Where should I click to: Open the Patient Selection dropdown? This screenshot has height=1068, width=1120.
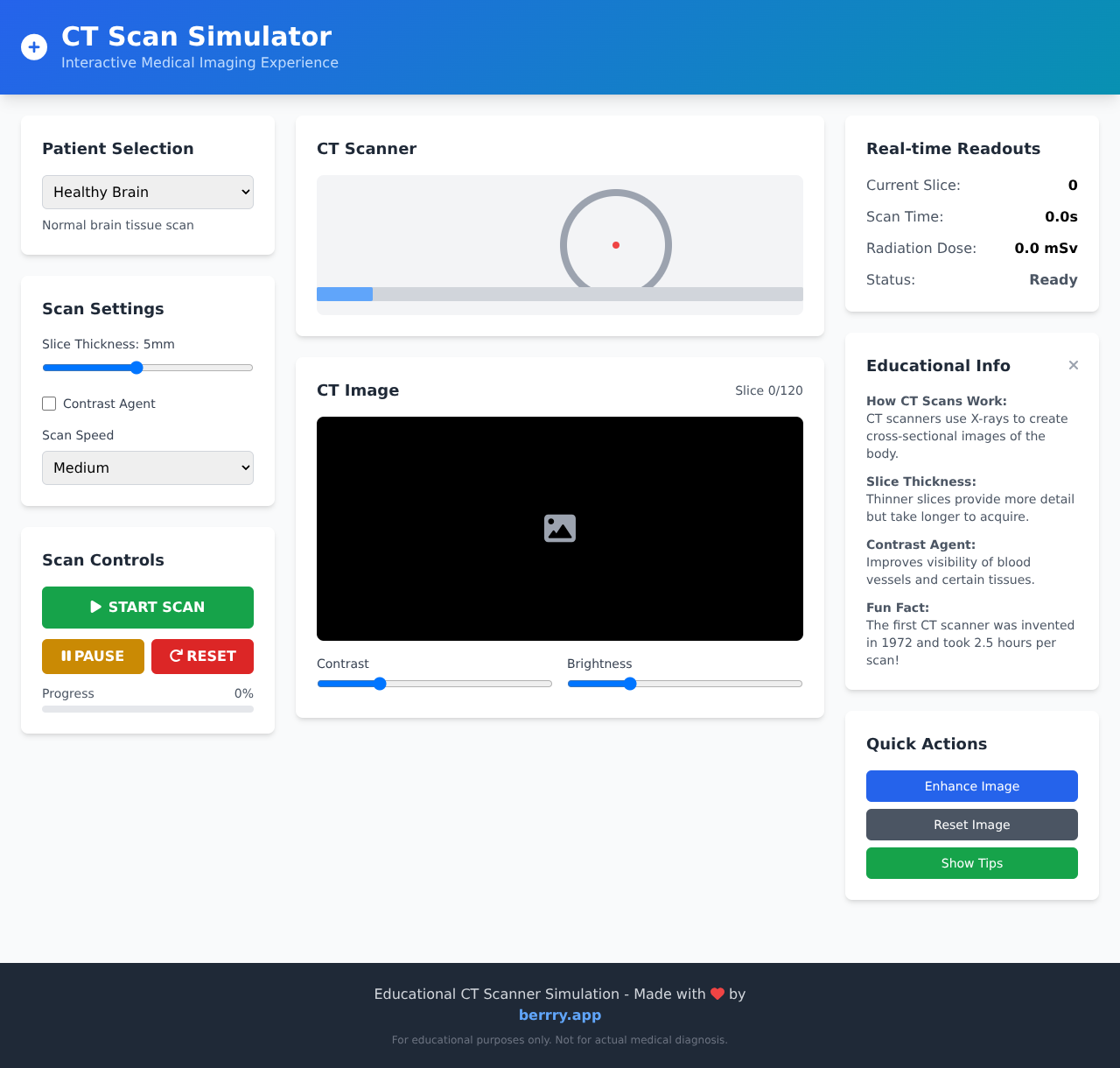tap(148, 193)
